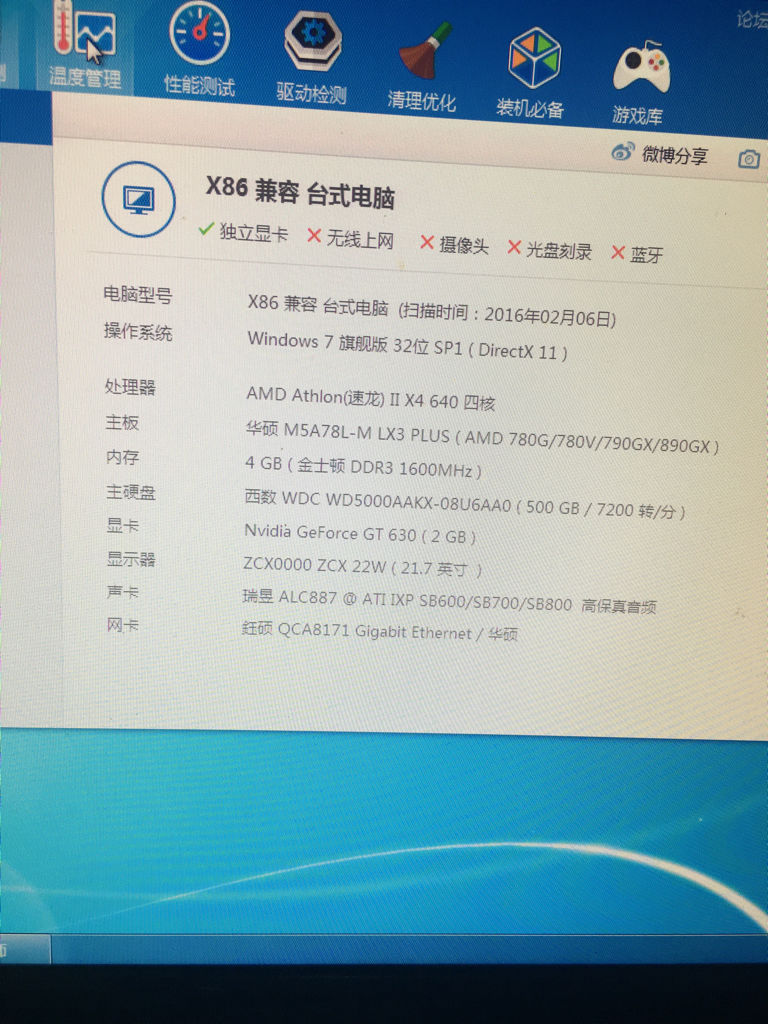Click the red X beside 光盘刻录

pos(514,248)
